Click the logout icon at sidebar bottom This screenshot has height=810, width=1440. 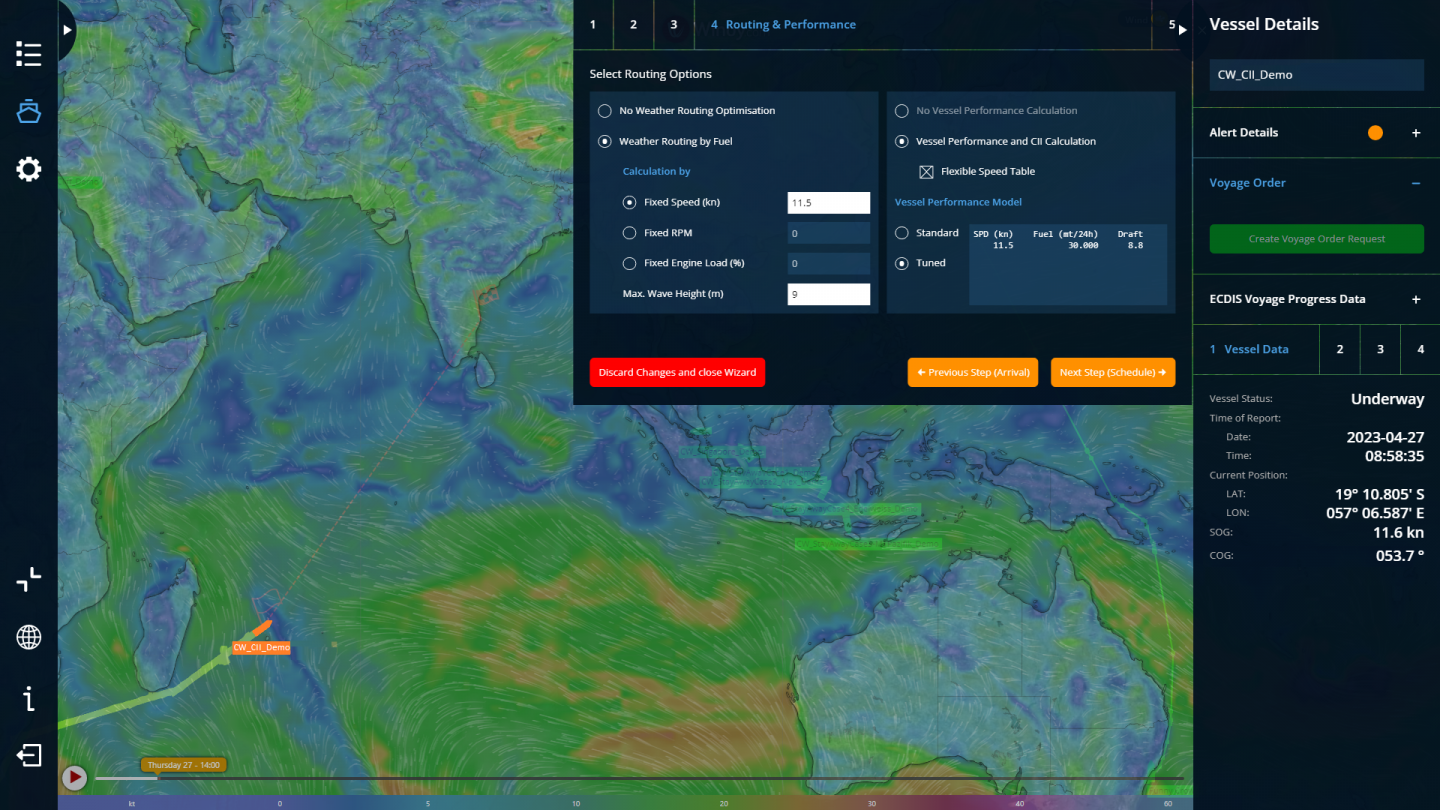tap(28, 756)
